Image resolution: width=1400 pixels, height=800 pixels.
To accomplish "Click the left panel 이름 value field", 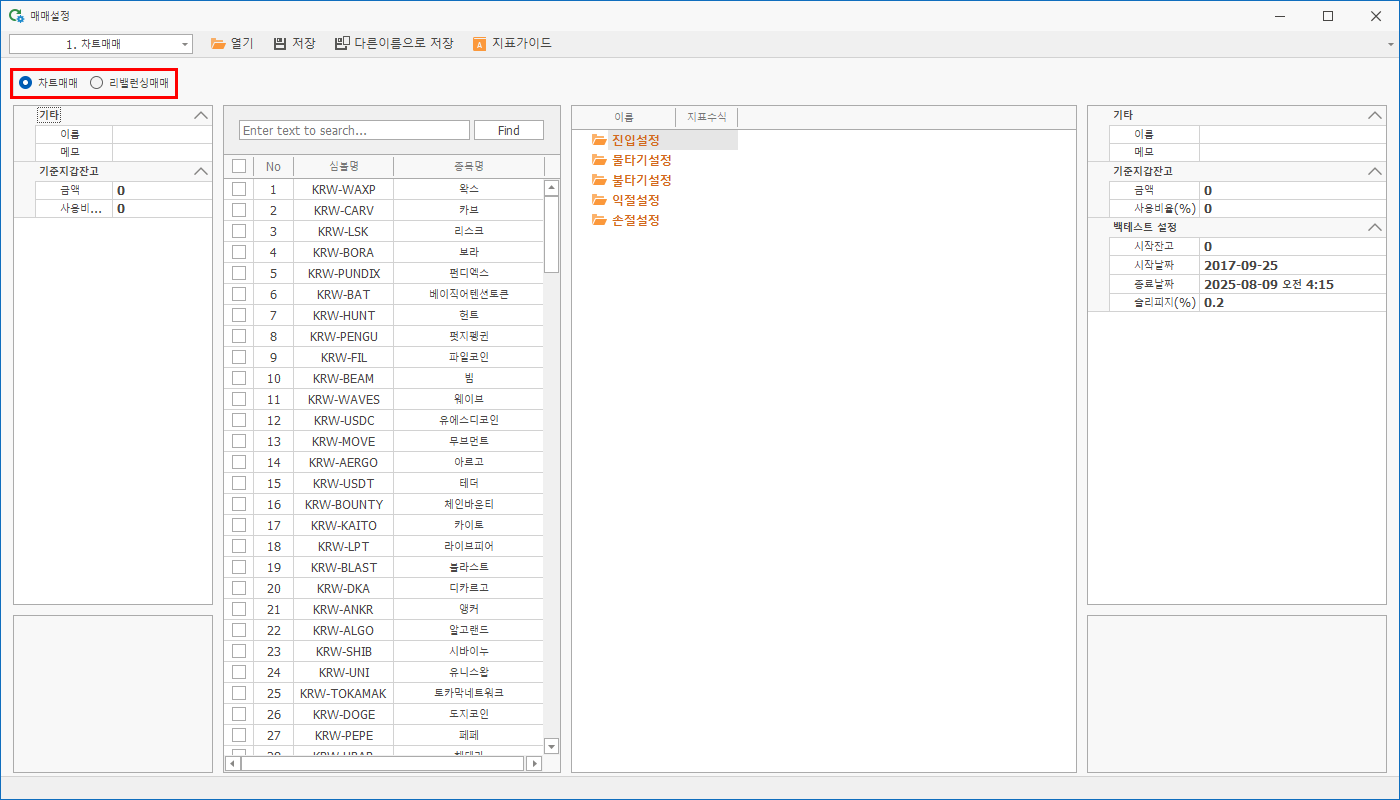I will 162,134.
